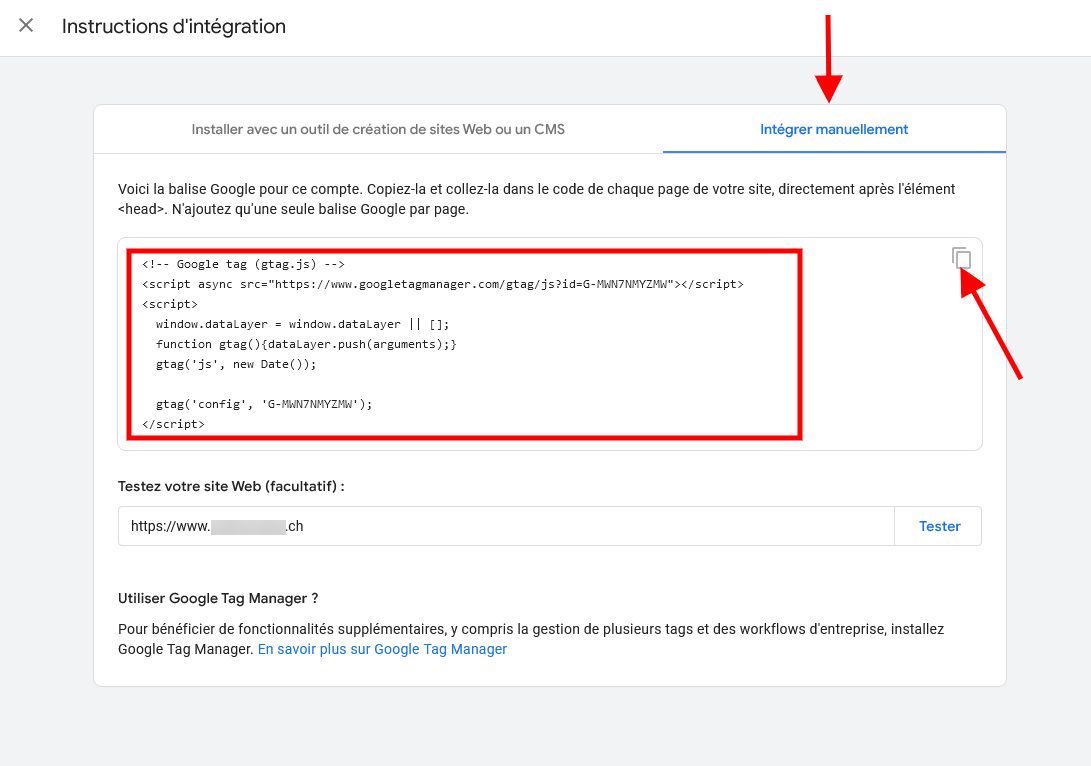Click the Google tag comment code line
Viewport: 1091px width, 766px height.
(x=243, y=264)
